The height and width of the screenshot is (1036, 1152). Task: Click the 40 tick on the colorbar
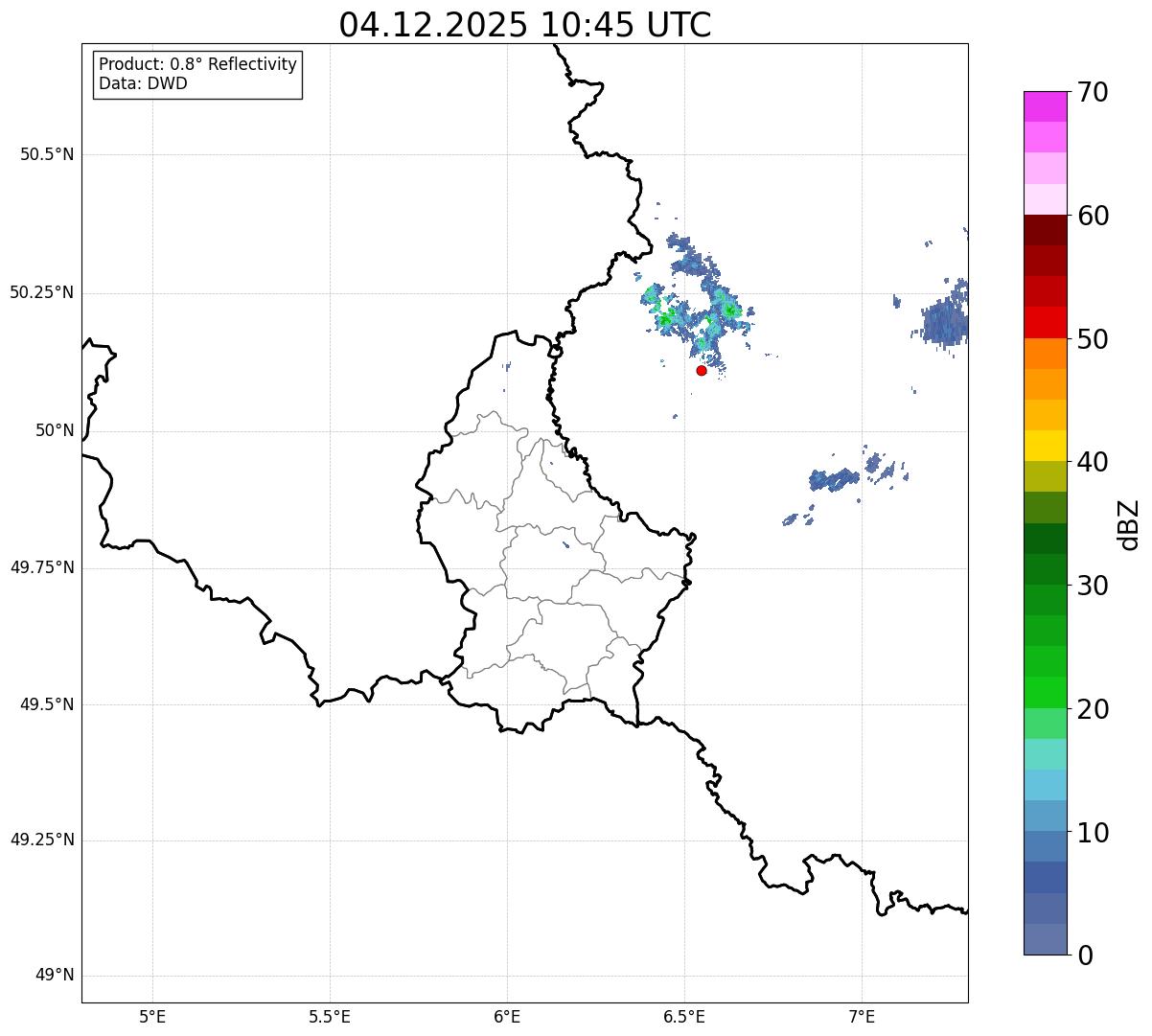(x=1093, y=462)
